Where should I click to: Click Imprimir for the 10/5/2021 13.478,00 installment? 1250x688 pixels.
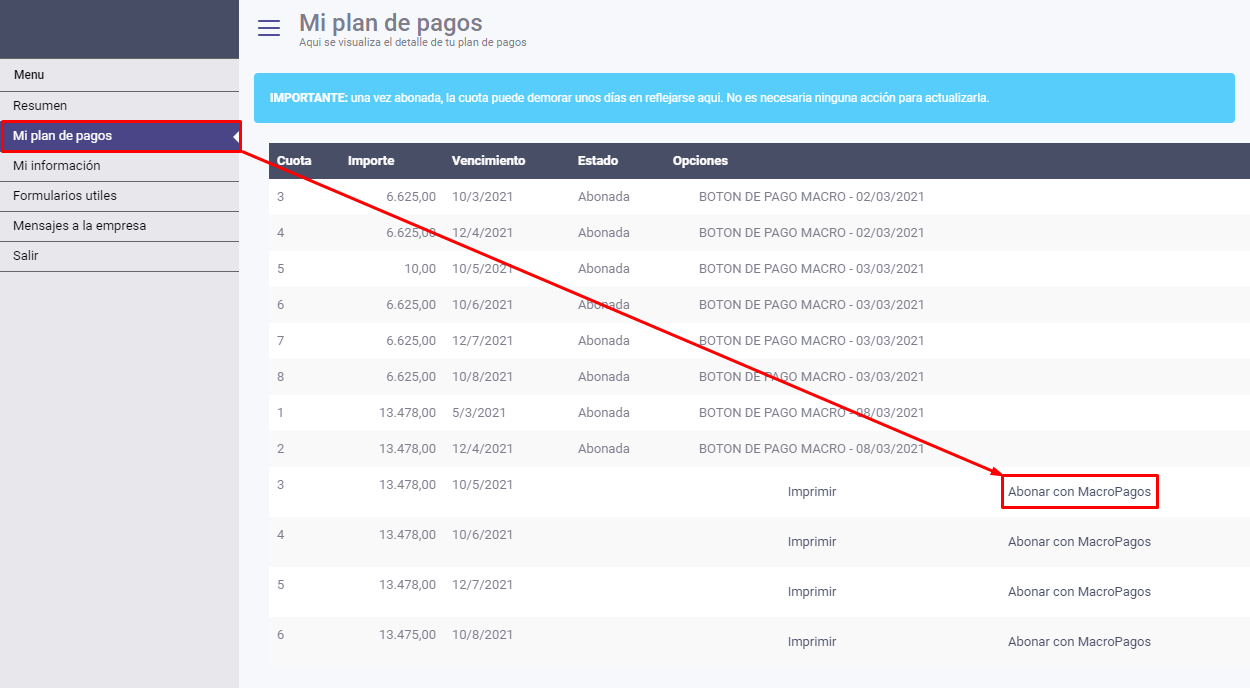click(x=812, y=492)
